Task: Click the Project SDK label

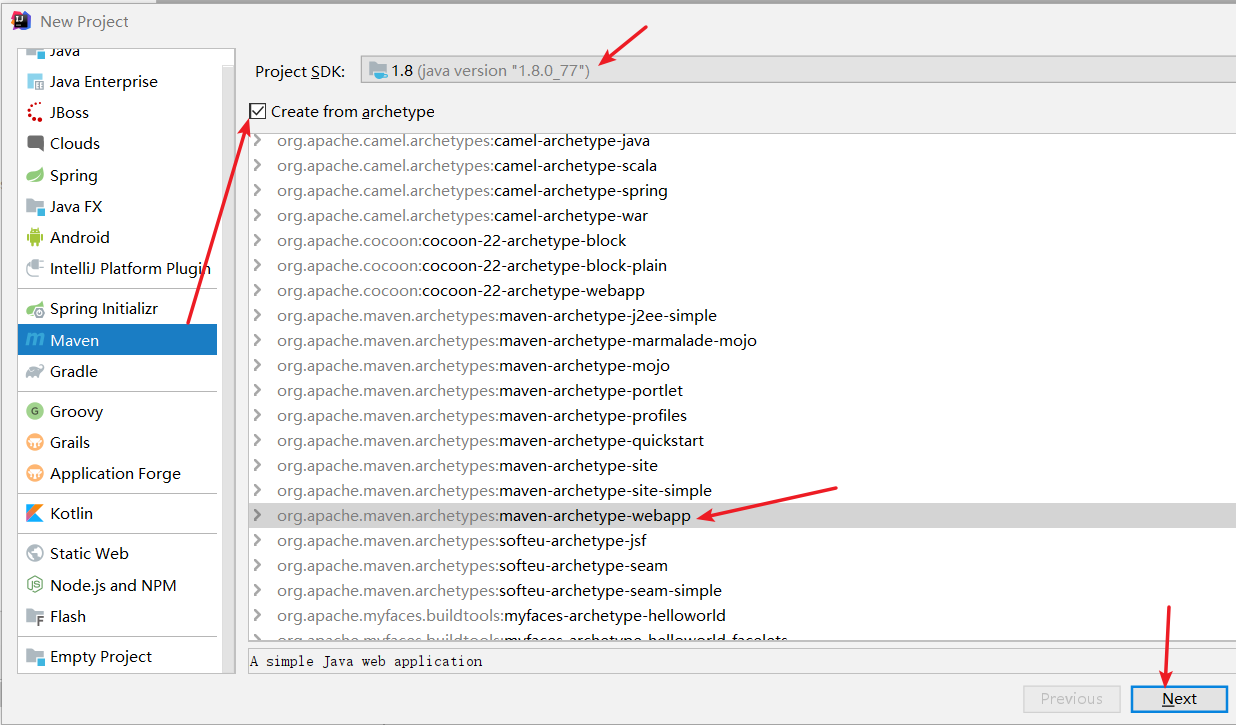Action: [300, 71]
